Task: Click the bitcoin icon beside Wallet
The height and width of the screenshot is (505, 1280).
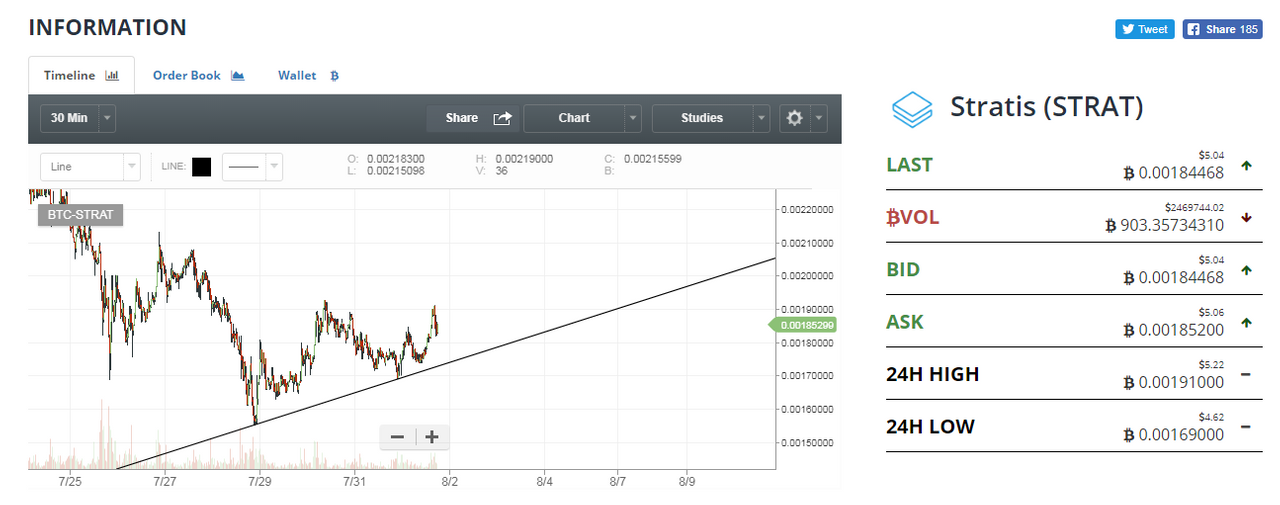Action: [x=334, y=75]
